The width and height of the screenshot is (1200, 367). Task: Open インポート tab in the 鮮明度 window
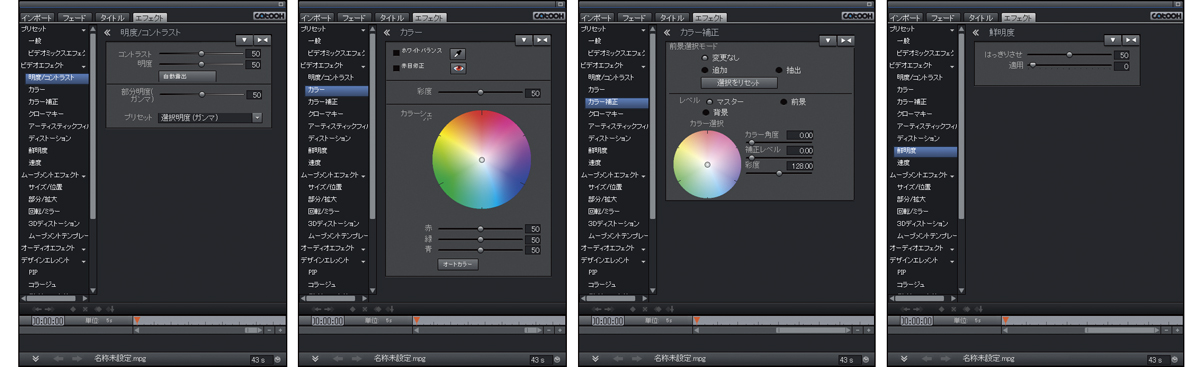pyautogui.click(x=906, y=18)
